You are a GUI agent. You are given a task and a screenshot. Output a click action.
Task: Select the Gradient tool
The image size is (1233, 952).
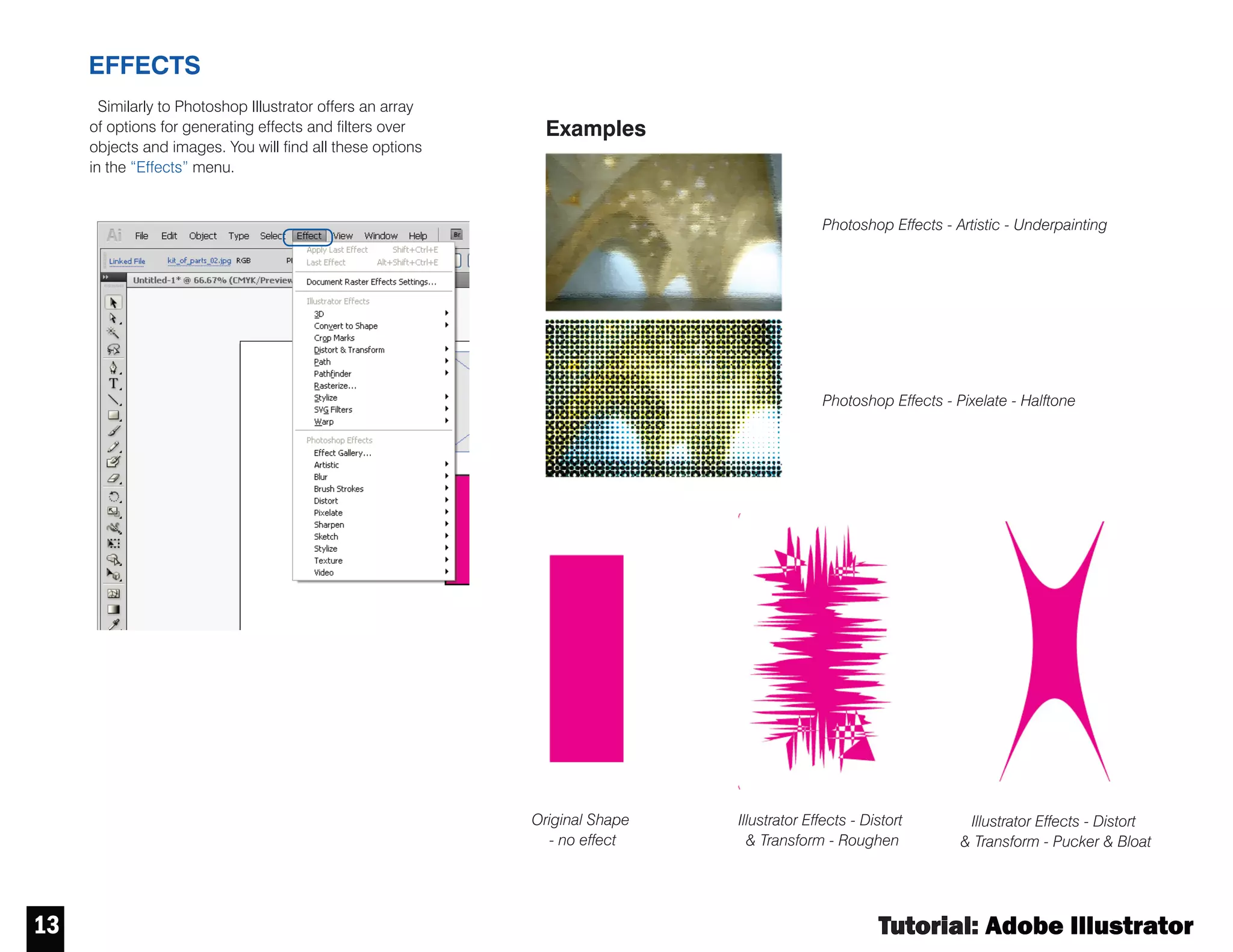(113, 610)
